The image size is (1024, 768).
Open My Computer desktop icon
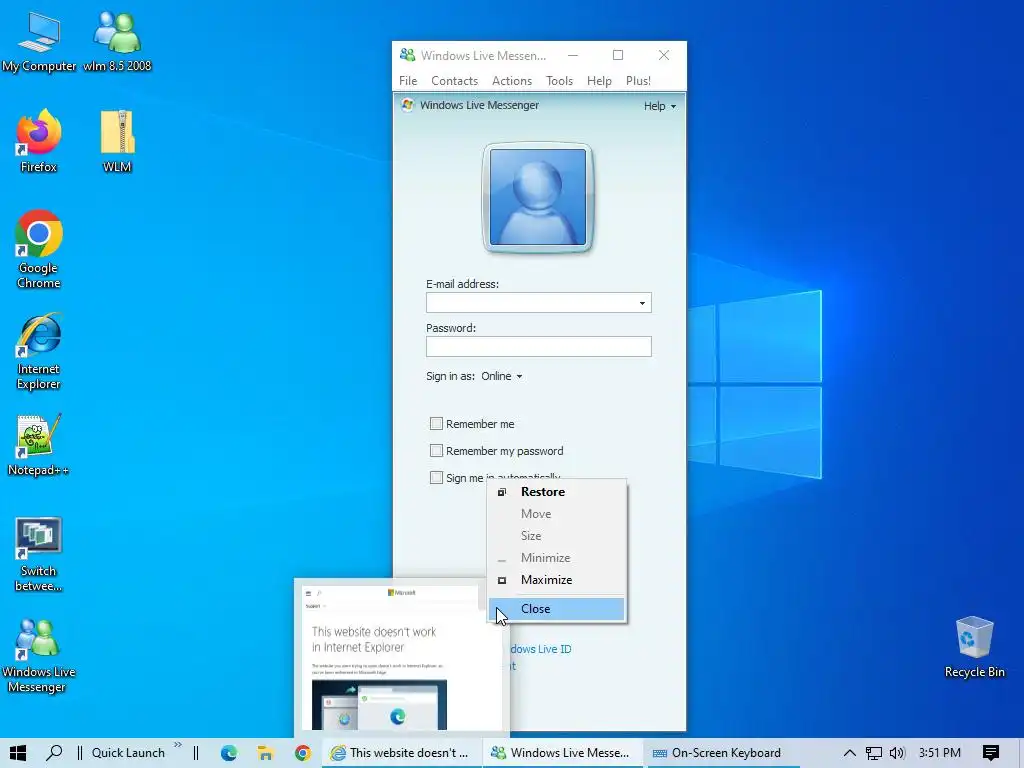(39, 42)
